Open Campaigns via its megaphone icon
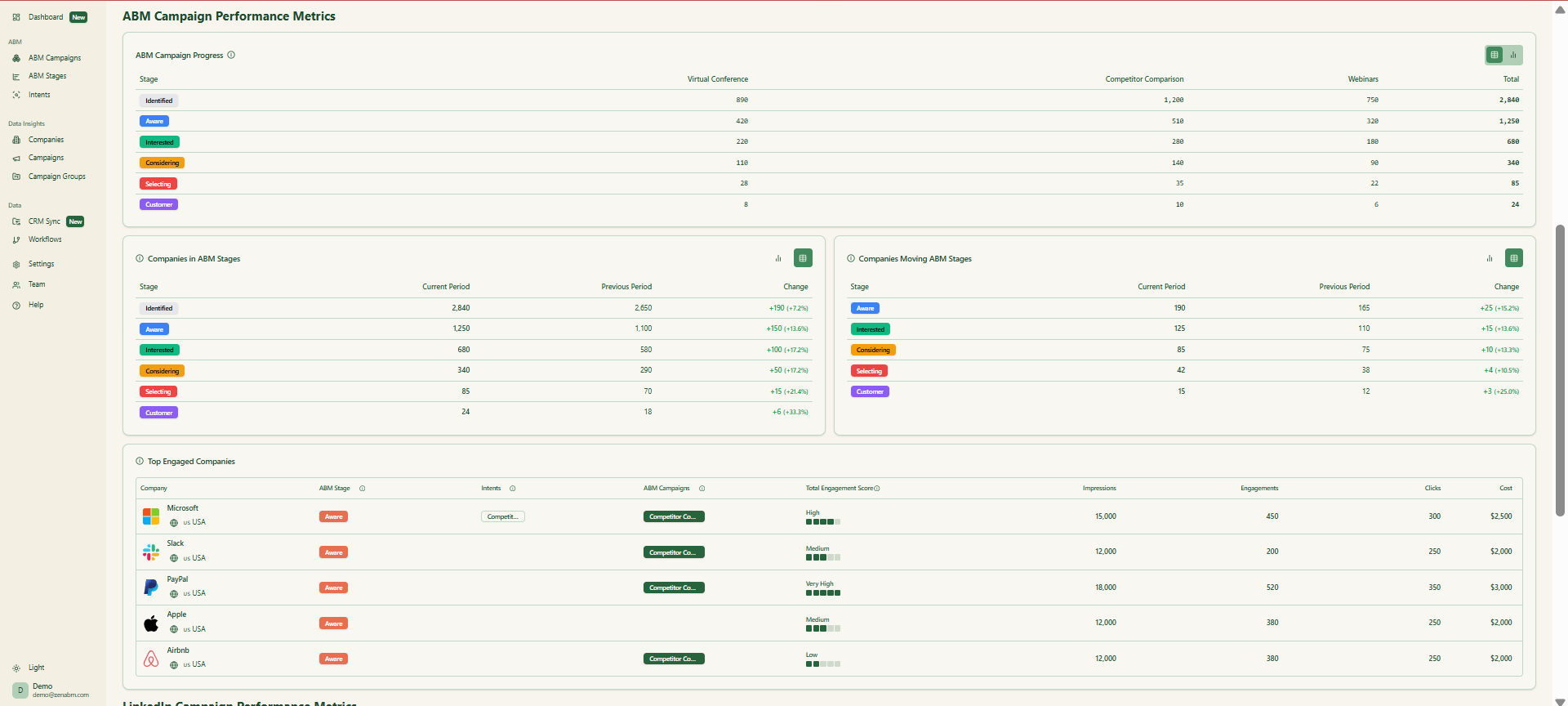 pos(16,159)
